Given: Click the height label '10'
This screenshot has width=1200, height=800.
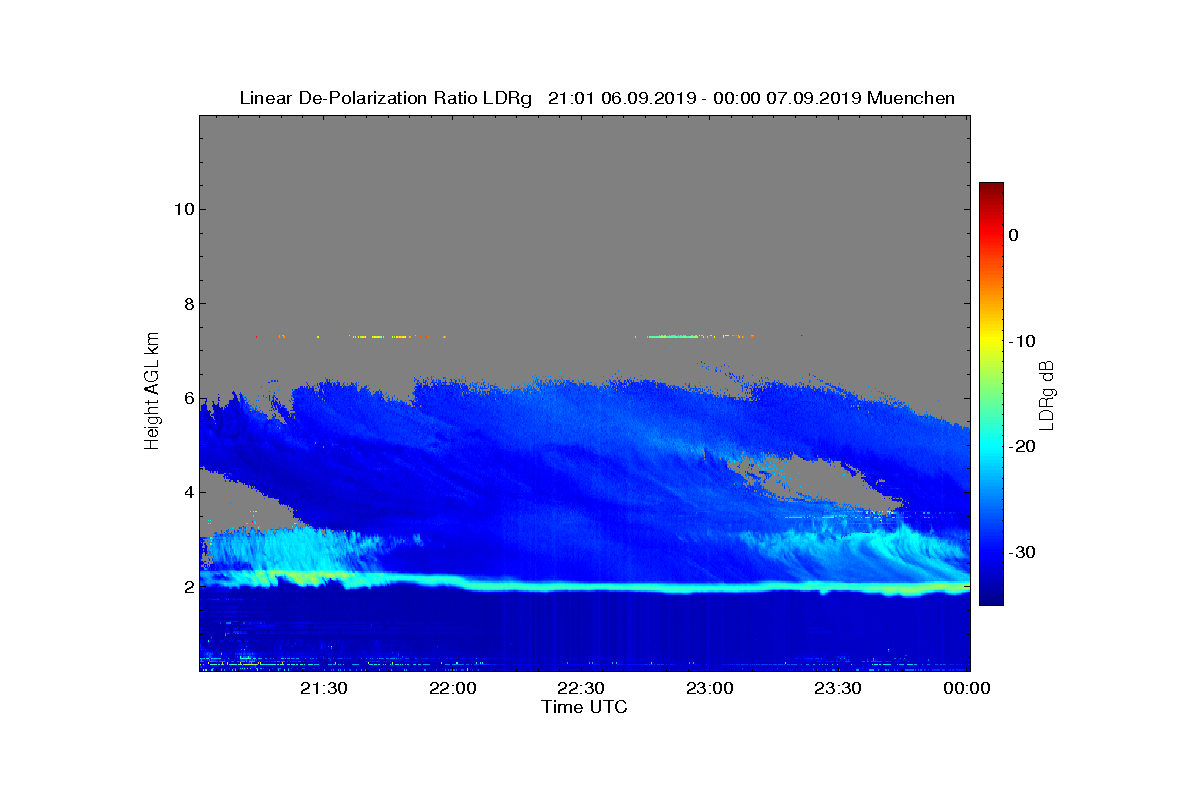Looking at the screenshot, I should 182,209.
